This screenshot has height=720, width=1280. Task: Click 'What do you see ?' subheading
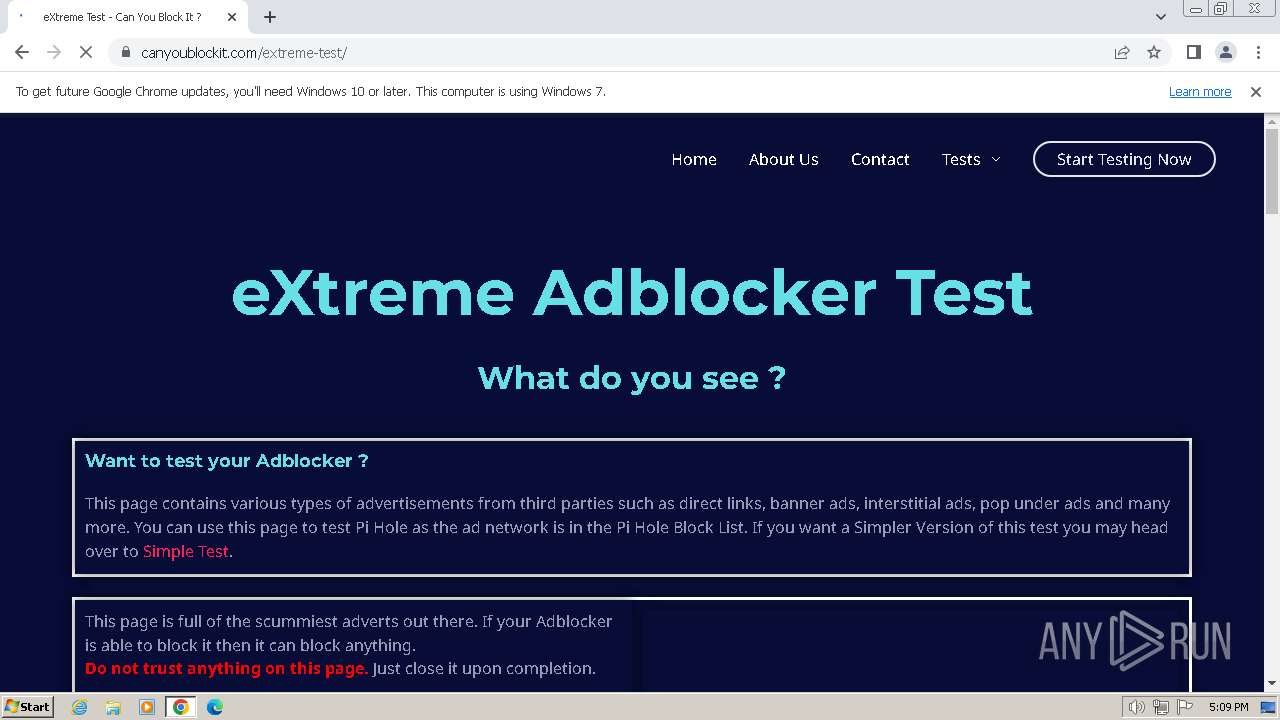(632, 377)
